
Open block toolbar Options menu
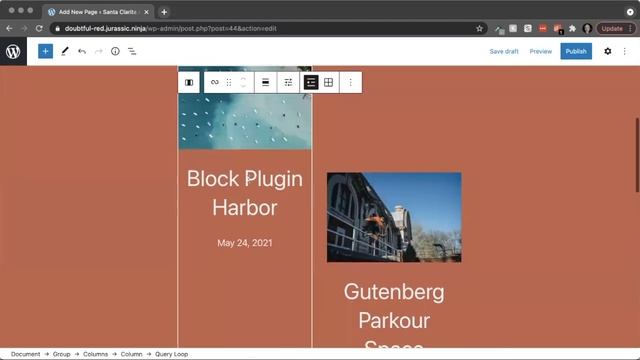point(350,82)
